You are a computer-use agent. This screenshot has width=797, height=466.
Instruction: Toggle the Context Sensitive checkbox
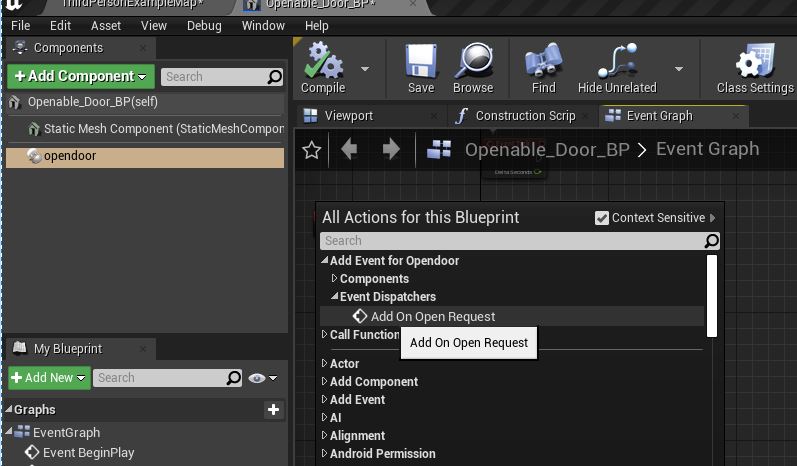point(601,218)
